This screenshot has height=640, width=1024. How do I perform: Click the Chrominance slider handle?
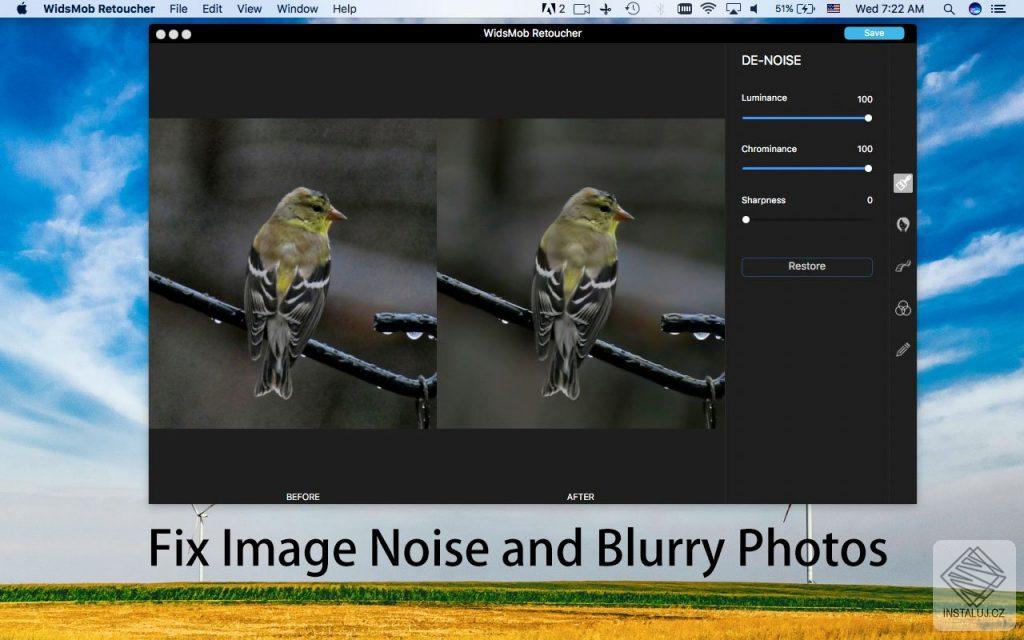868,168
